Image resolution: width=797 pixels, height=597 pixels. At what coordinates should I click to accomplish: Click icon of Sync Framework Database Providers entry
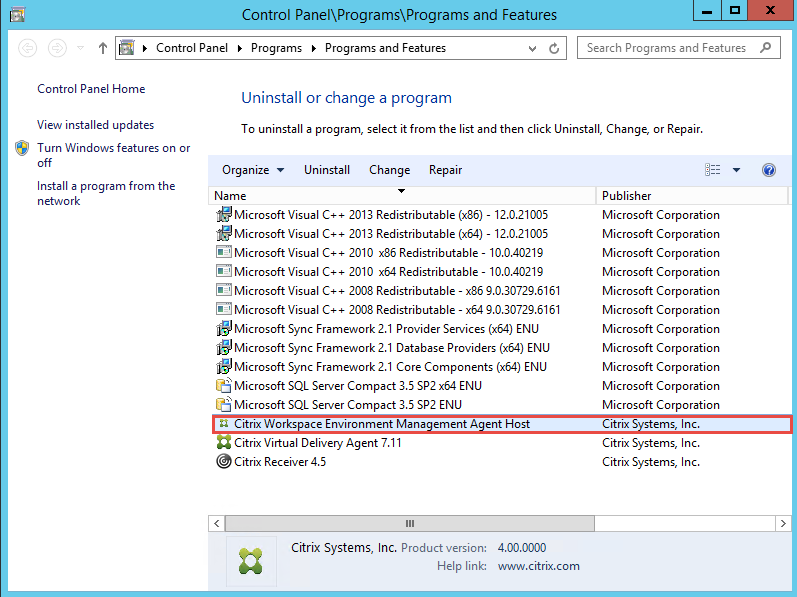click(224, 348)
